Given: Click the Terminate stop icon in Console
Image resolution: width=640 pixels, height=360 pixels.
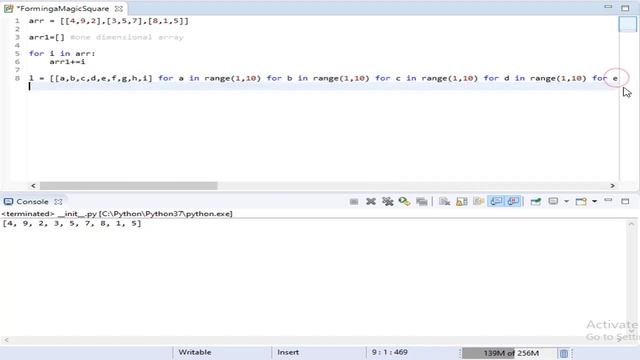Looking at the screenshot, I should 354,202.
